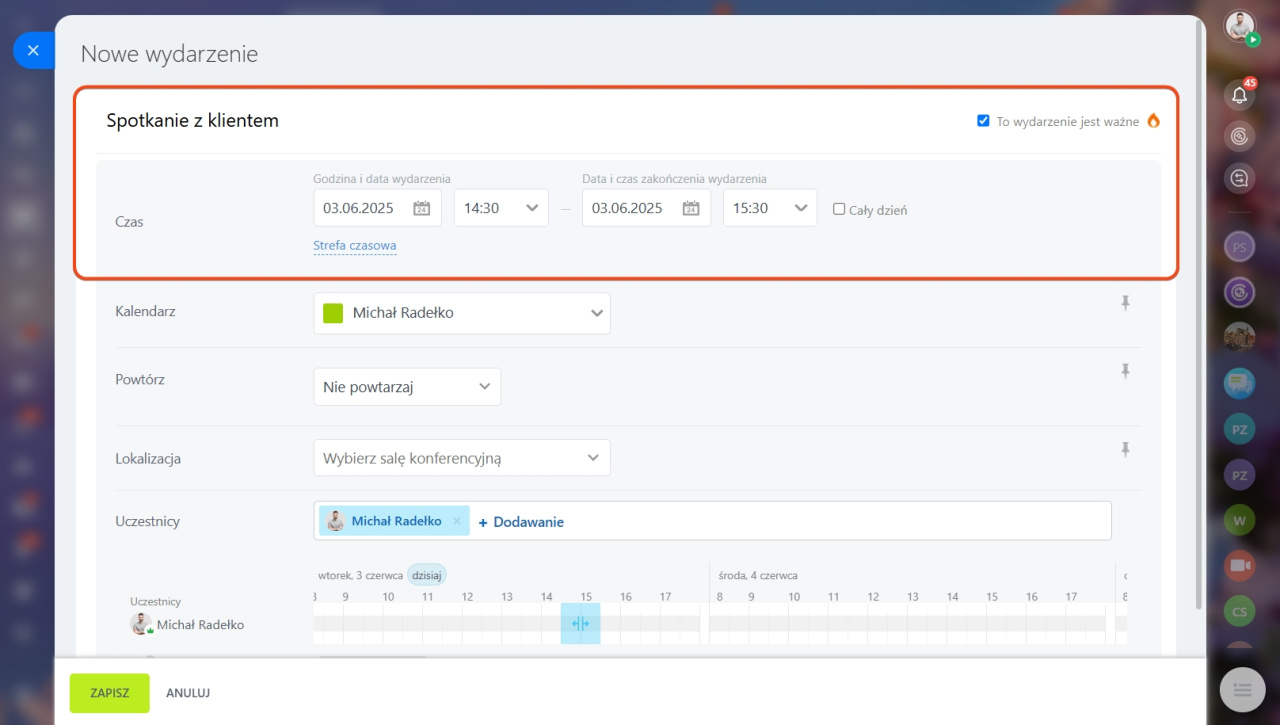Open the spiral icon below the bell
The image size is (1280, 725).
pyautogui.click(x=1240, y=137)
